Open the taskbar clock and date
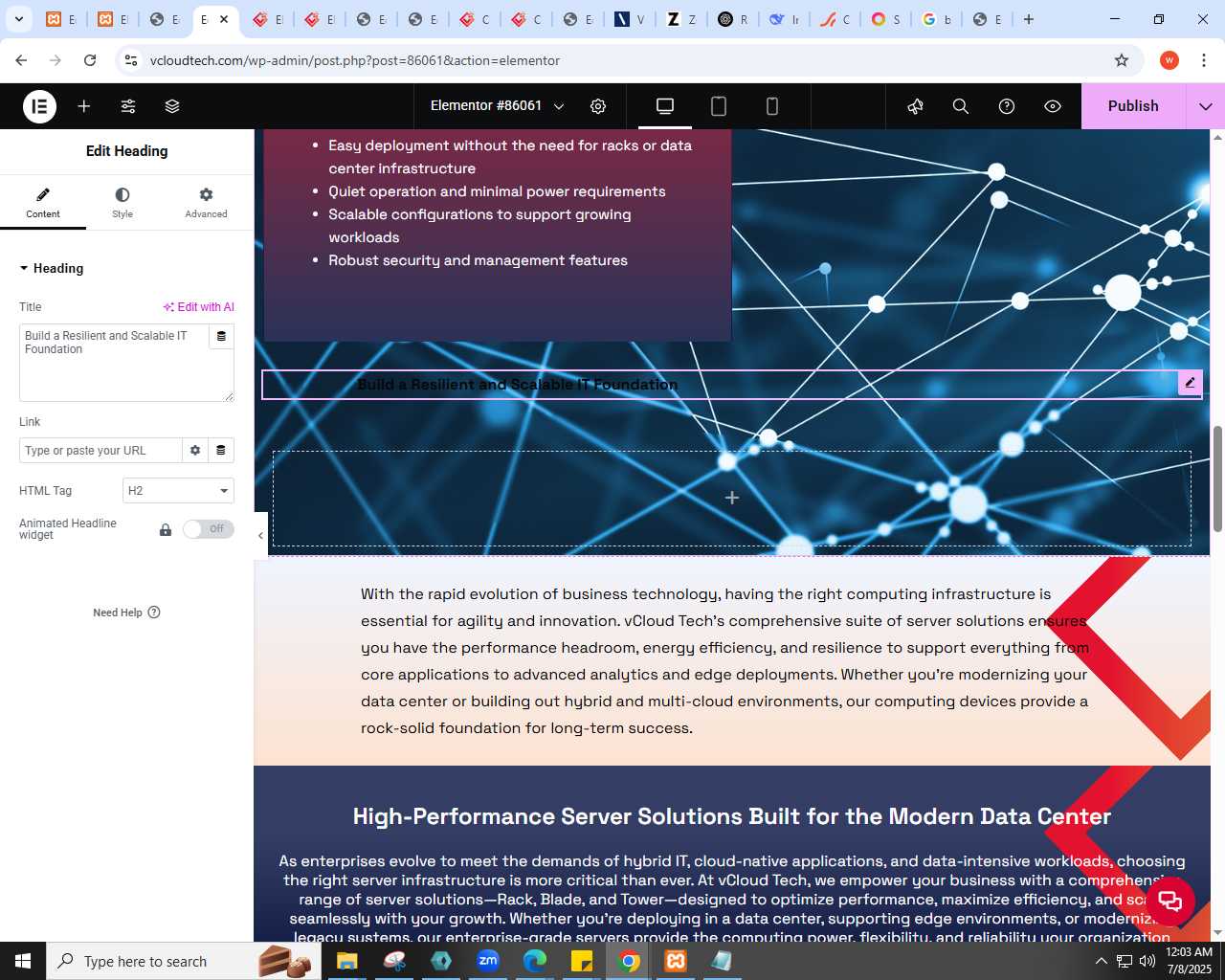 [1189, 961]
